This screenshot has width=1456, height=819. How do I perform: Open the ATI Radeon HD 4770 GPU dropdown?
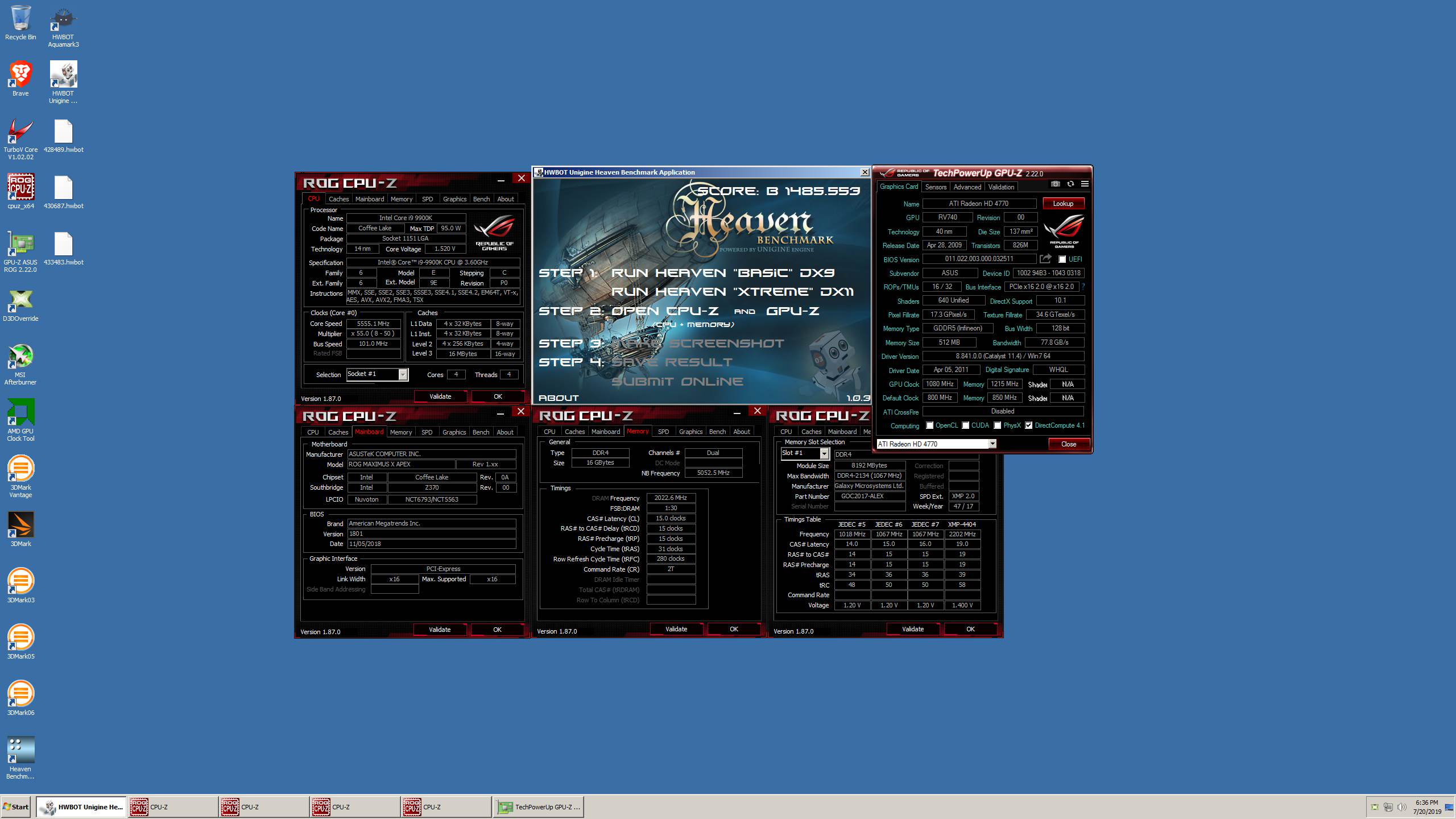point(992,444)
